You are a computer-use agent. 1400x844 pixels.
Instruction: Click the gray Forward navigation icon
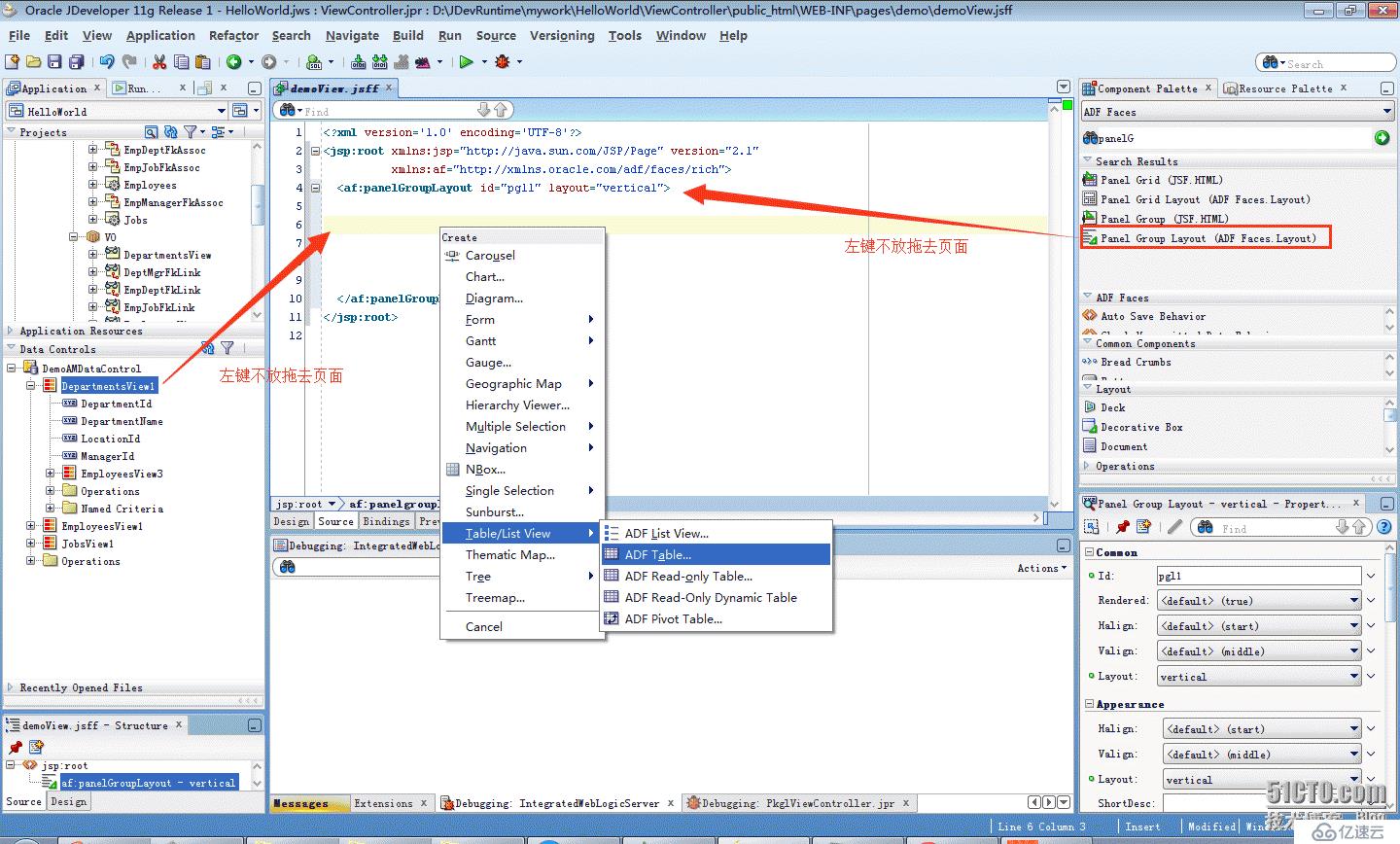pos(269,61)
